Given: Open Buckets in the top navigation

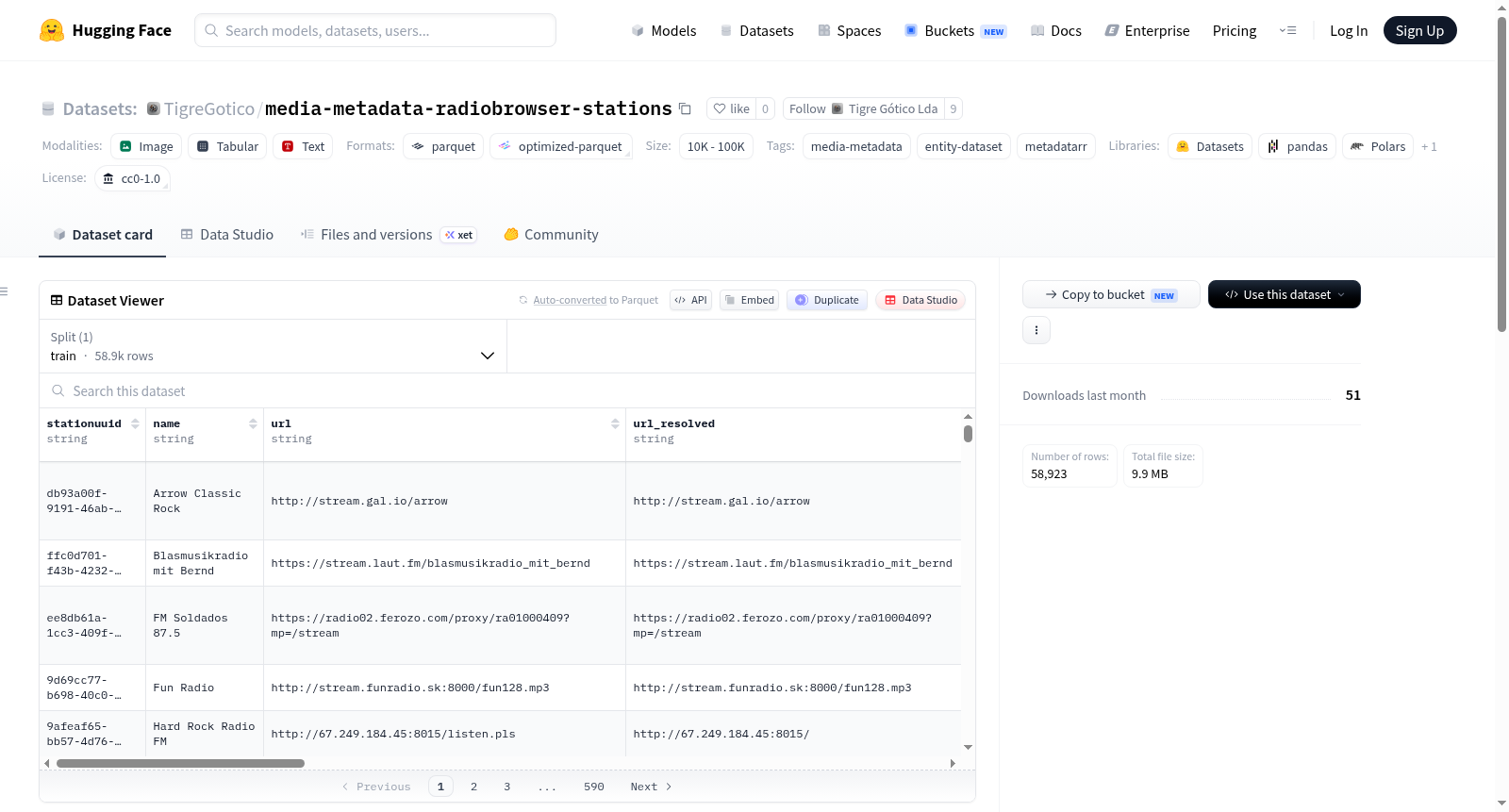Looking at the screenshot, I should (955, 31).
